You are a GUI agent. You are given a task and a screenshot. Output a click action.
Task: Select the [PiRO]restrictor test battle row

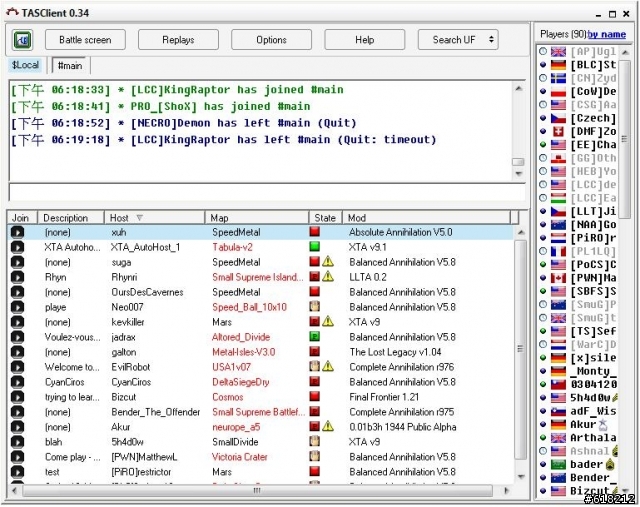[x=260, y=472]
